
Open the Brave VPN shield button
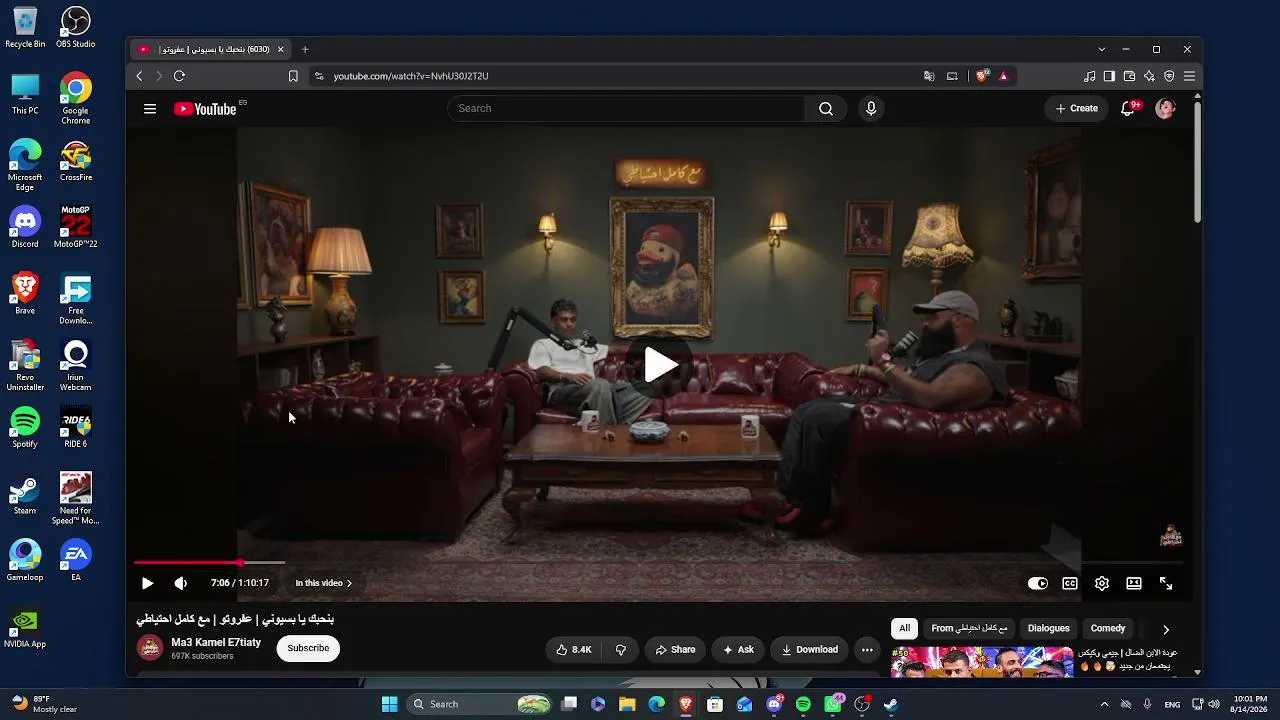(x=1169, y=76)
